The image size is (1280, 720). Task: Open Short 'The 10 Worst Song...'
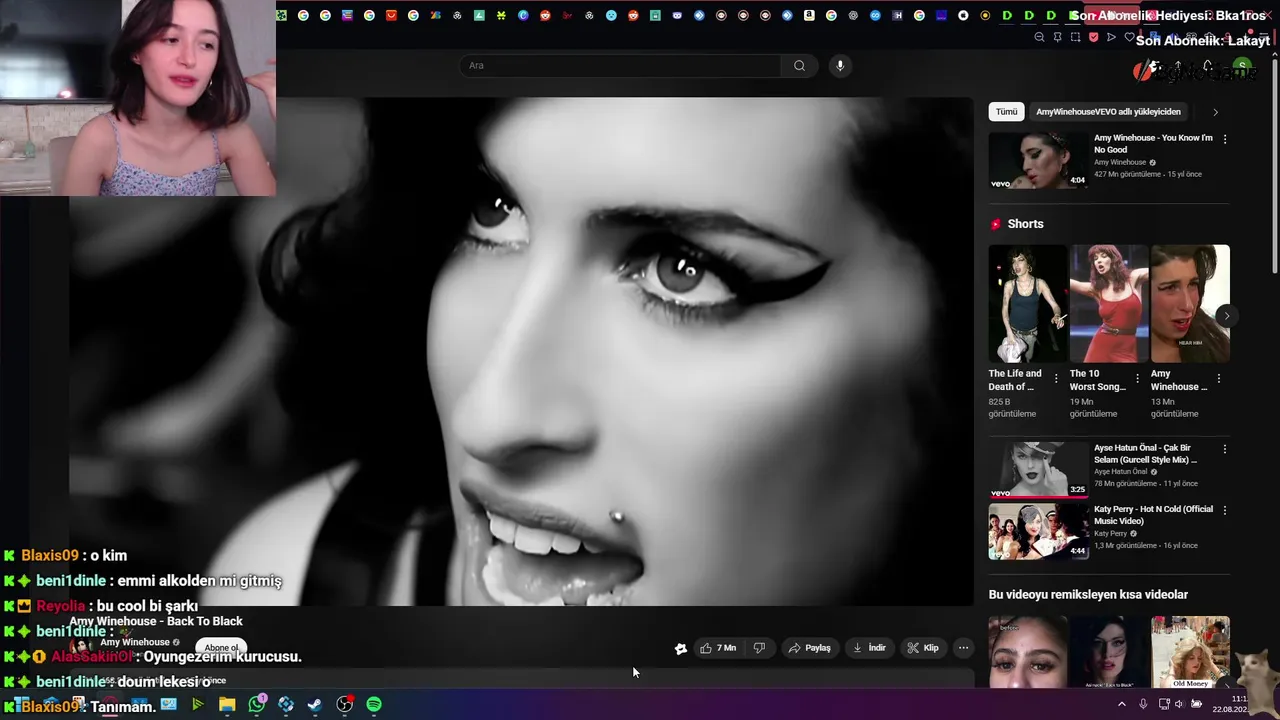(1109, 304)
